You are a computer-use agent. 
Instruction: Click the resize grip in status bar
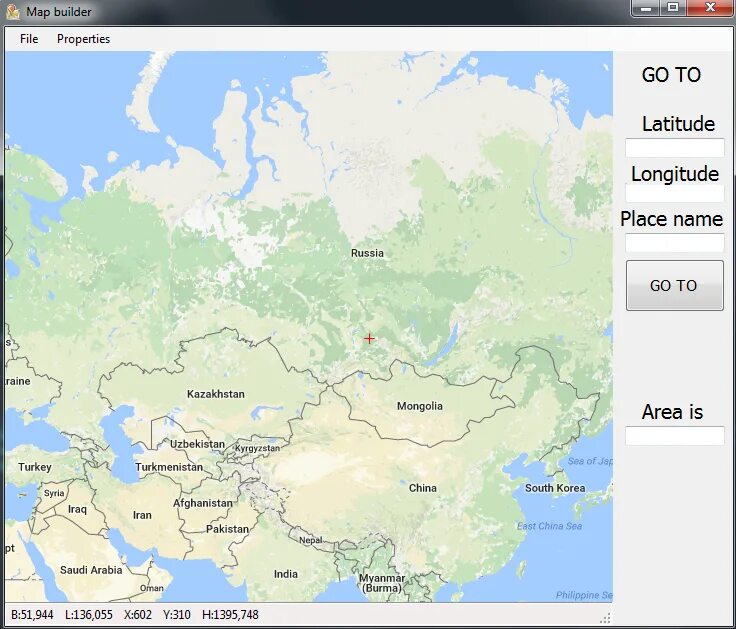tap(606, 617)
